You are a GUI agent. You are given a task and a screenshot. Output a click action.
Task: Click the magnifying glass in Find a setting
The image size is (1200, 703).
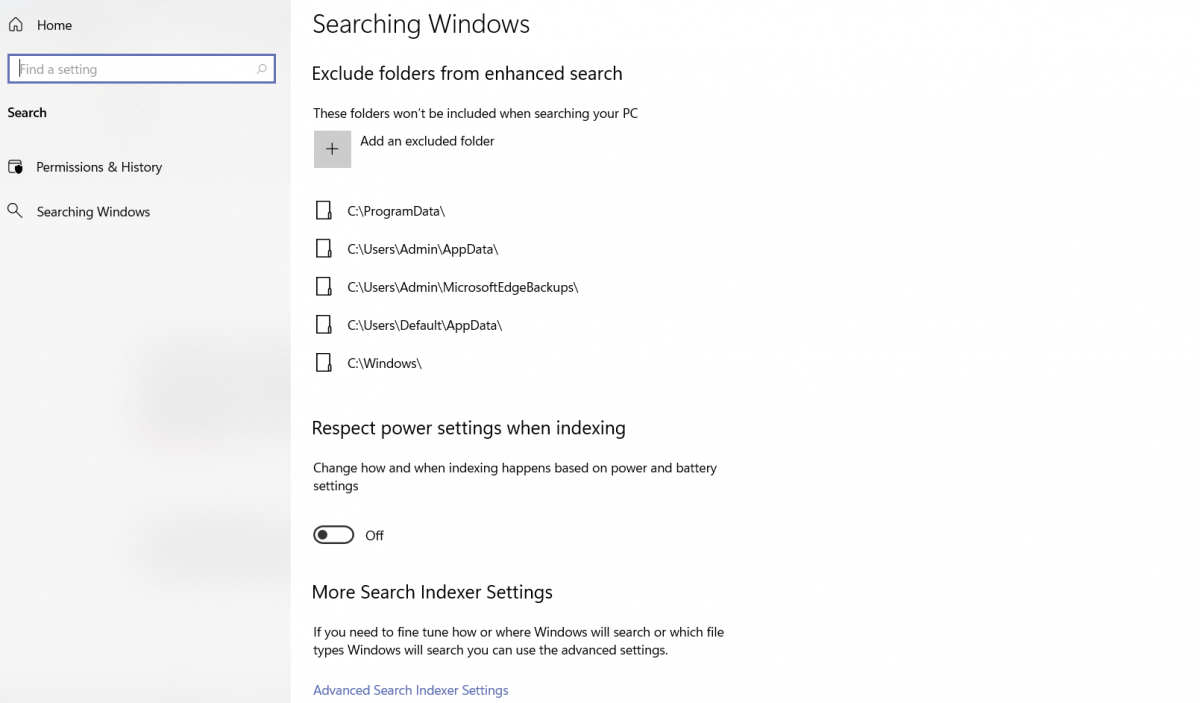[x=261, y=68]
